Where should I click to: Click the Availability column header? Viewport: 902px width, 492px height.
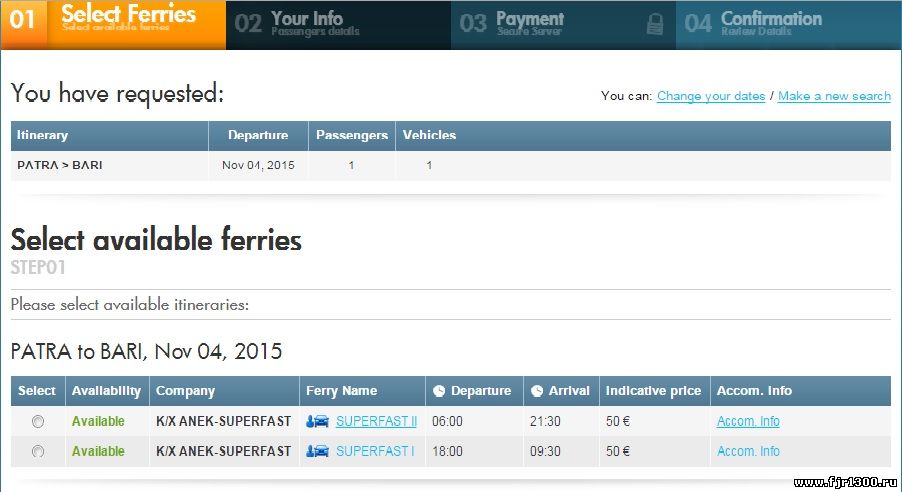tap(106, 391)
